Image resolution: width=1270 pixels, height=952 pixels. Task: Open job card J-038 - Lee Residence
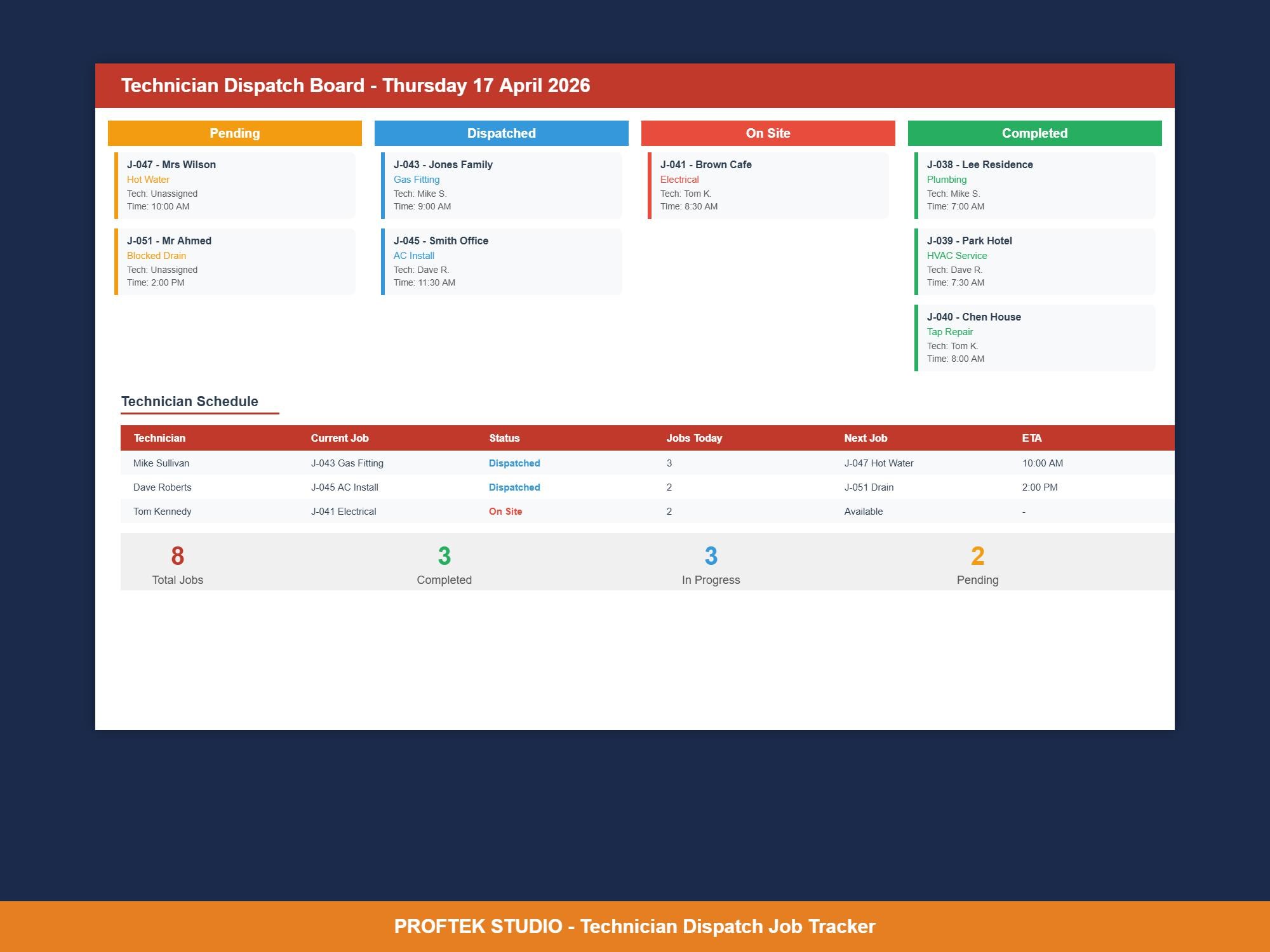tap(1035, 185)
